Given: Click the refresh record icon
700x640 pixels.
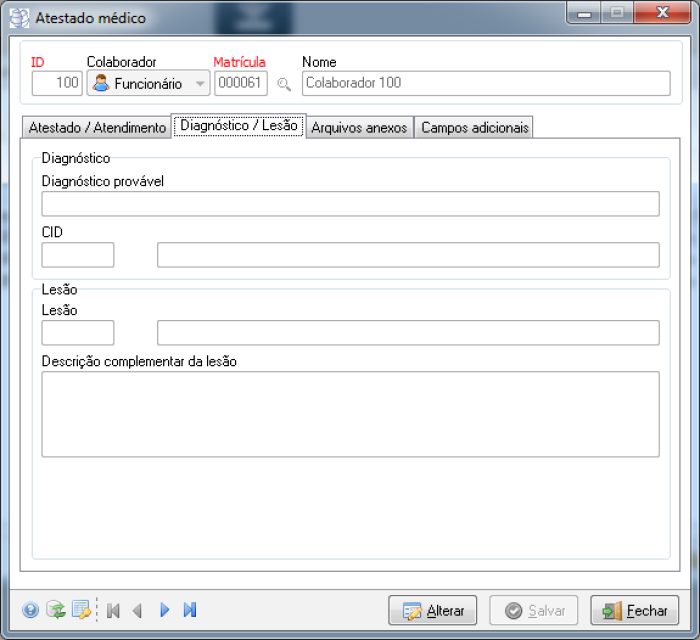Looking at the screenshot, I should click(56, 610).
